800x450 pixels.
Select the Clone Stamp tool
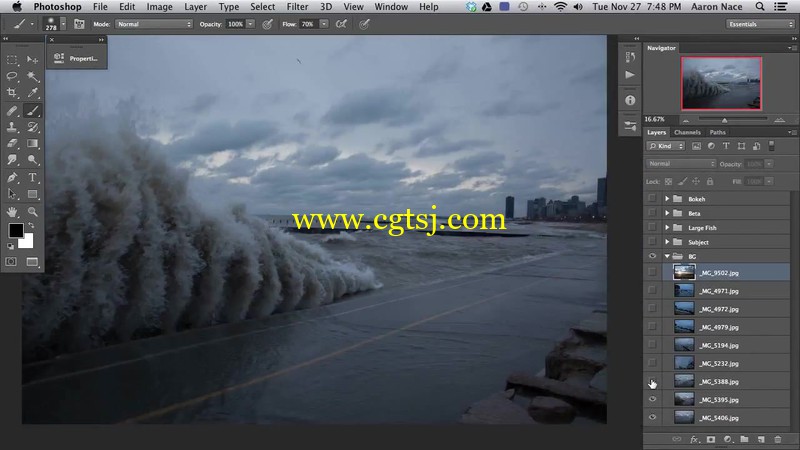coord(12,127)
